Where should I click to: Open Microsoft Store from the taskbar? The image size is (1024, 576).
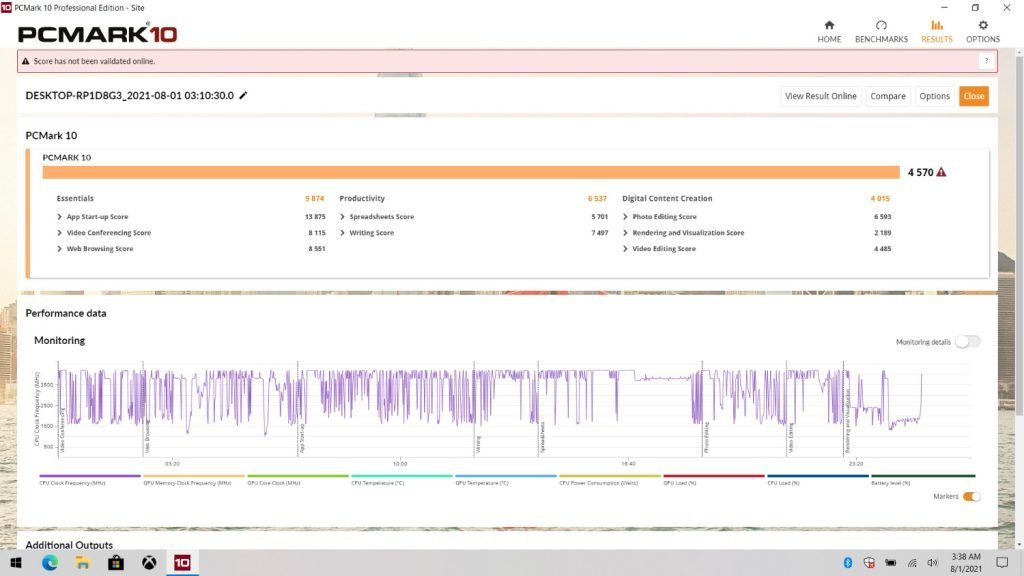(x=116, y=562)
